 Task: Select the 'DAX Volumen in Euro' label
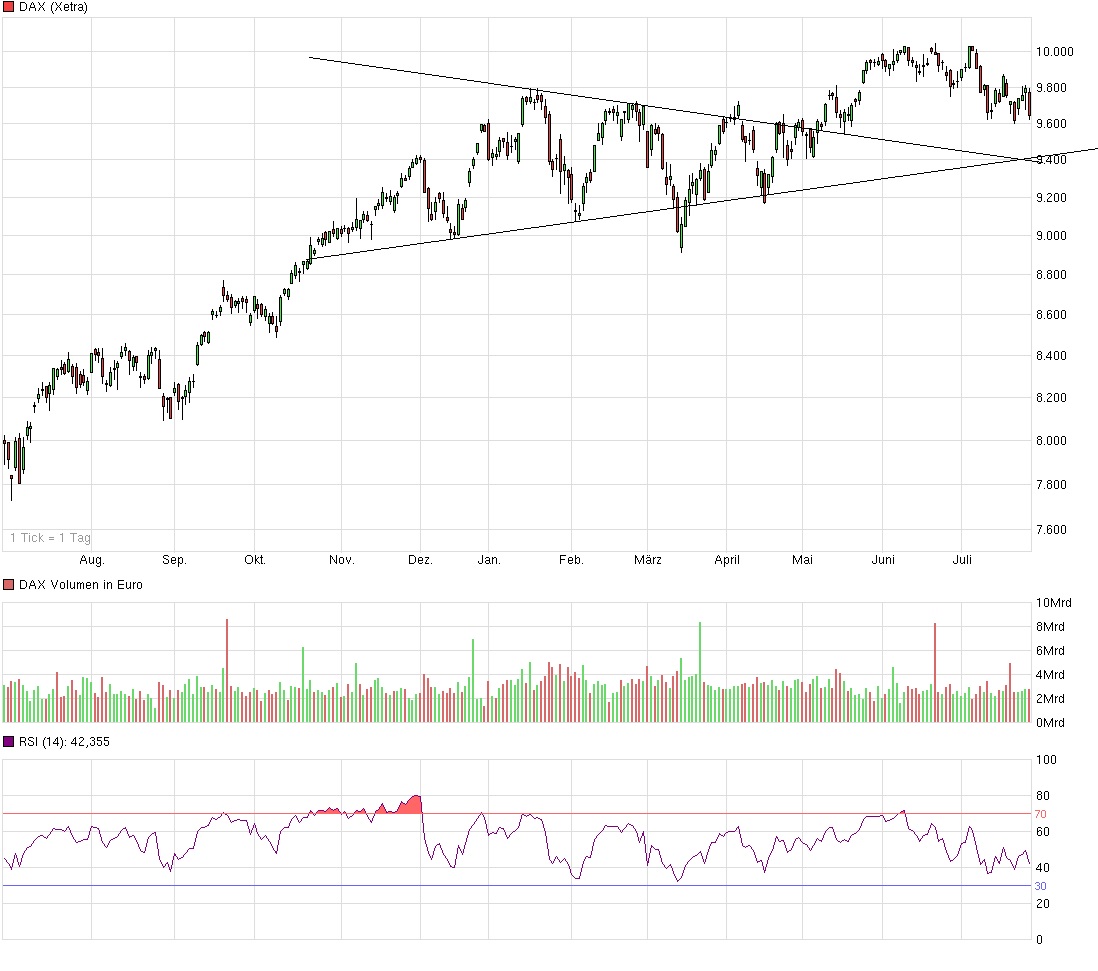click(81, 585)
